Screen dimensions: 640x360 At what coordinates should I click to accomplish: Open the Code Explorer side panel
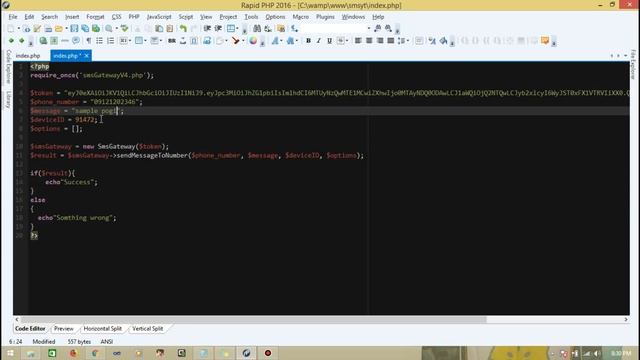[9, 67]
